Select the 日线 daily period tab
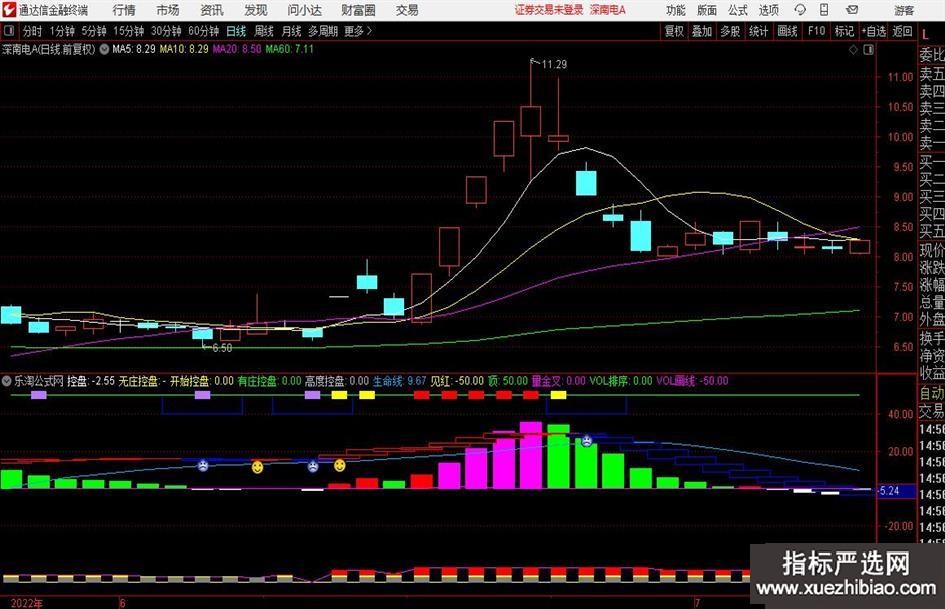945x609 pixels. [236, 31]
